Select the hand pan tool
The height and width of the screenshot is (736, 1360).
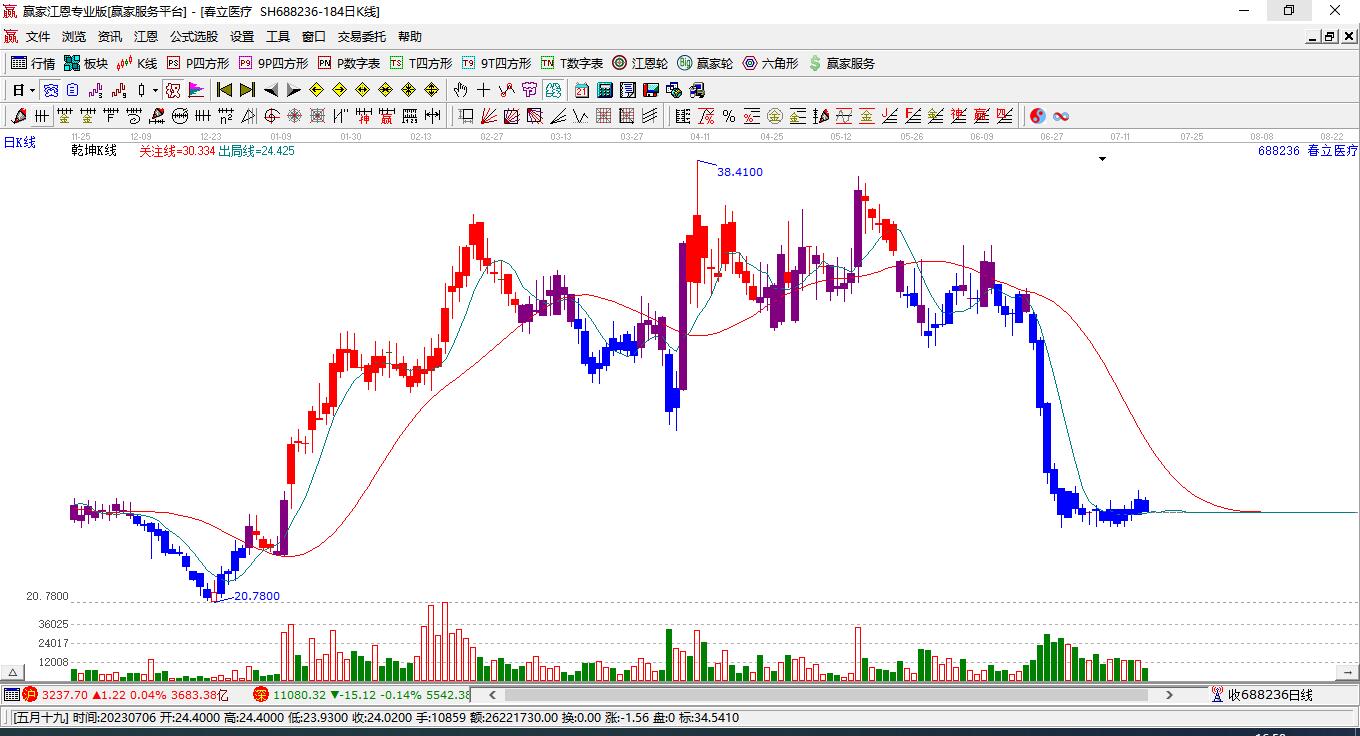(x=461, y=90)
